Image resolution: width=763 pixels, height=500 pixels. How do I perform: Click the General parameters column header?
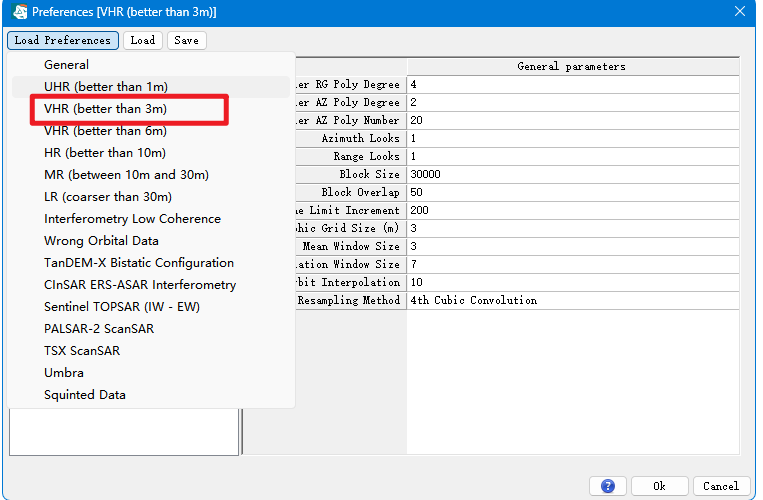coord(573,66)
